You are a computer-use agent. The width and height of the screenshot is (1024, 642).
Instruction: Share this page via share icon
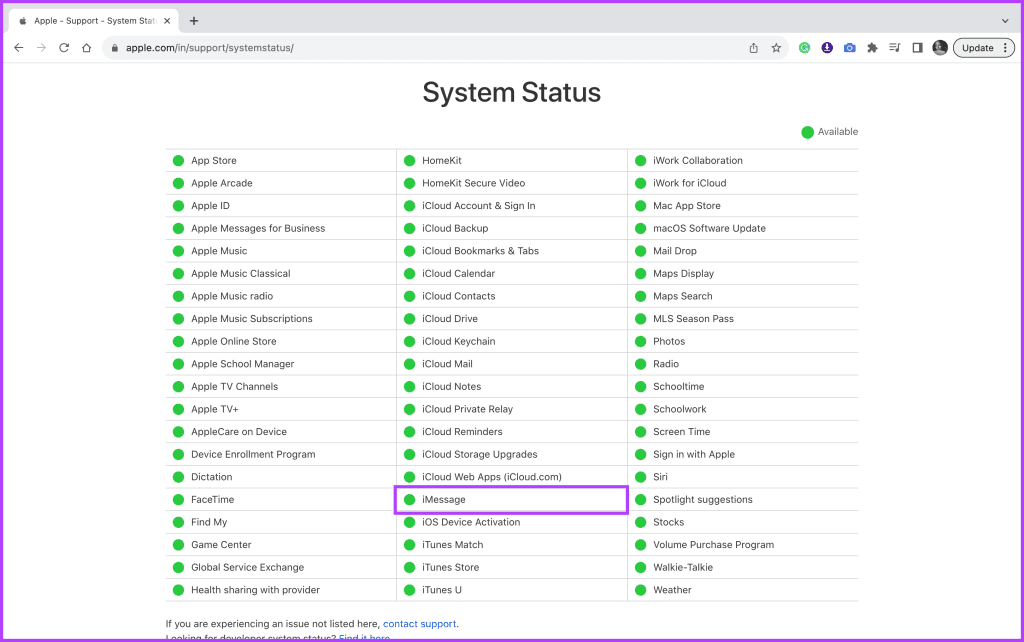point(754,48)
